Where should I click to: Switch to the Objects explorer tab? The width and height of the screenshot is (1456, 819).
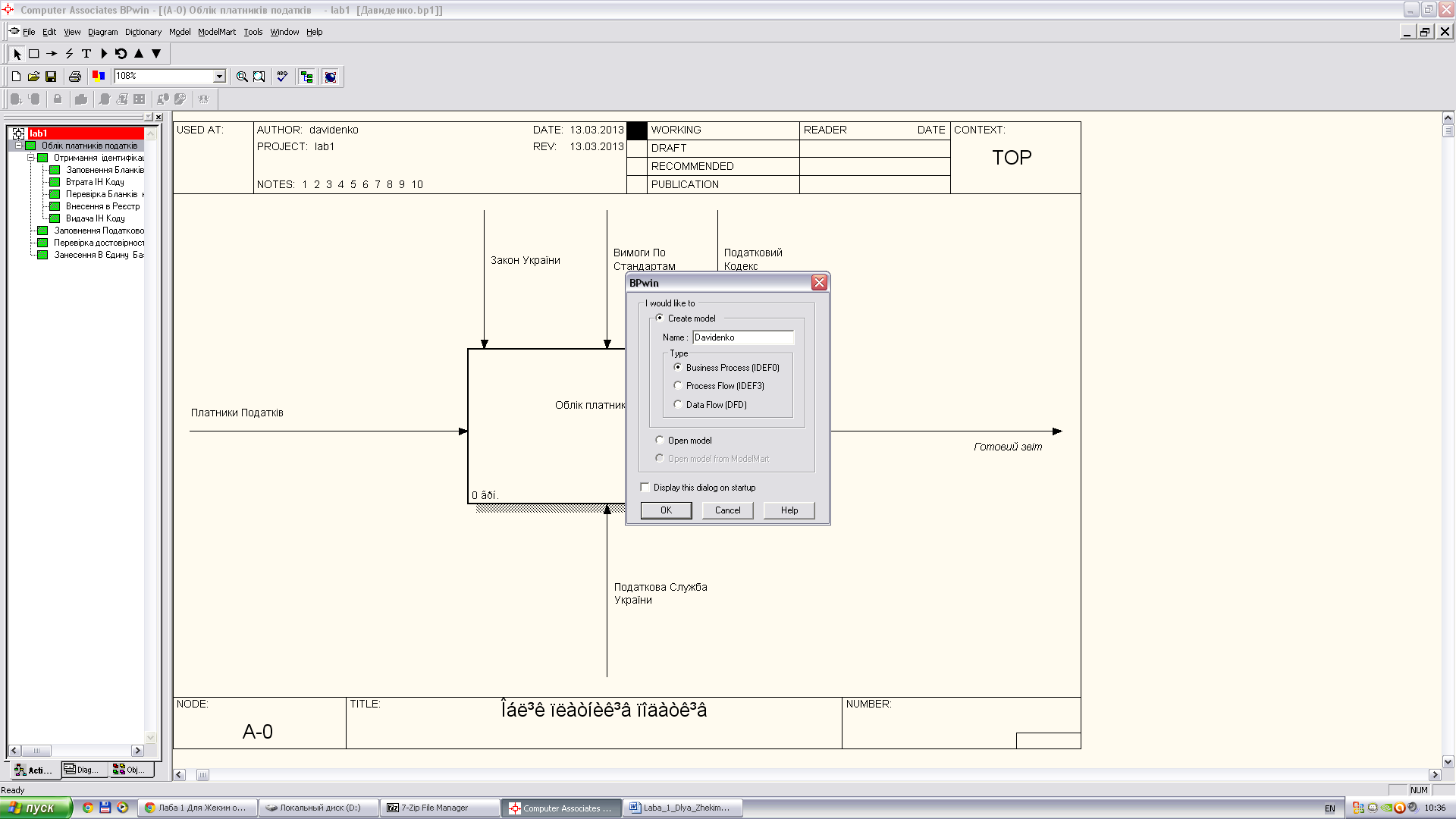131,770
